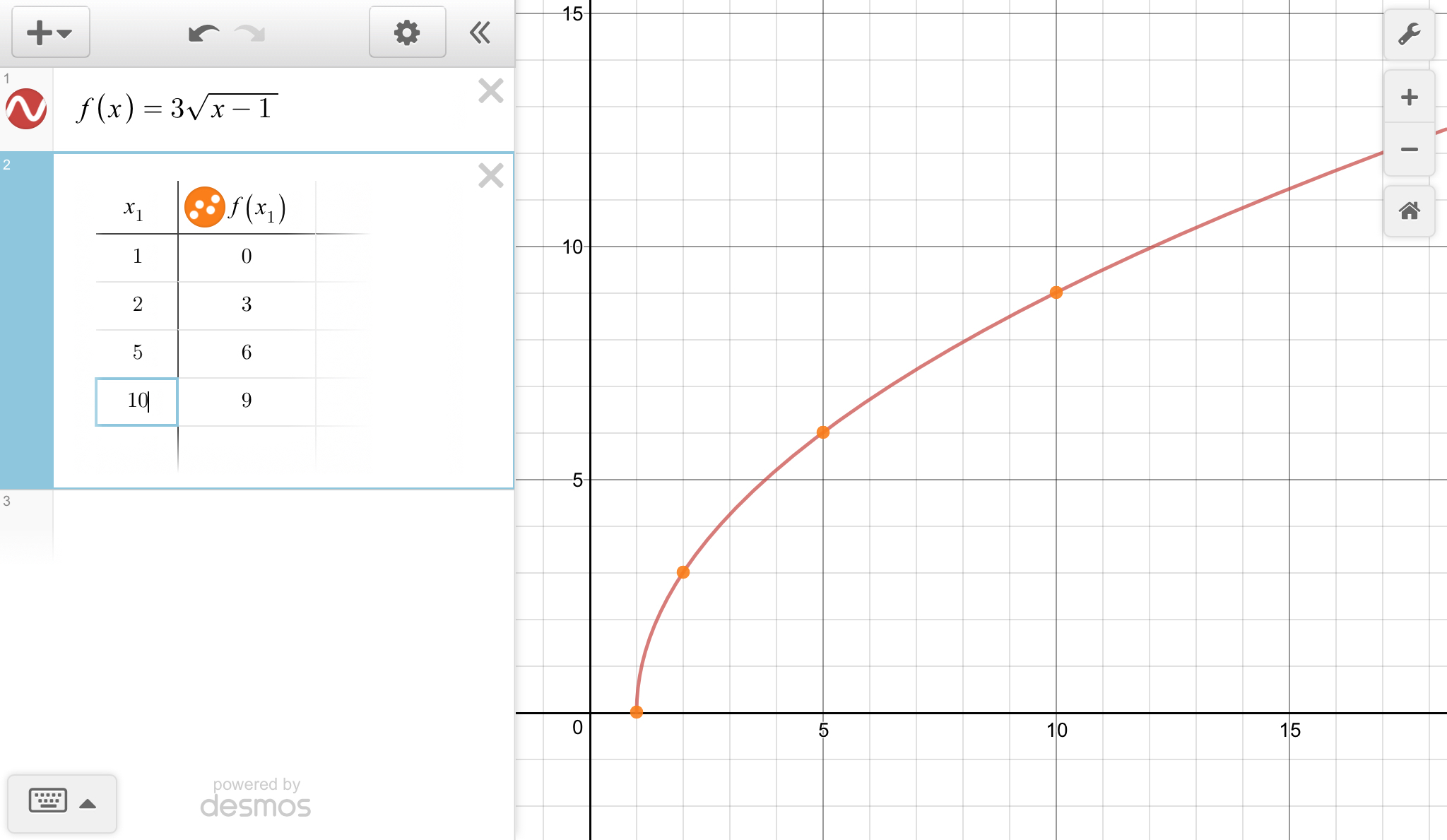Reset graph to default home view
The height and width of the screenshot is (840, 1447).
tap(1409, 211)
